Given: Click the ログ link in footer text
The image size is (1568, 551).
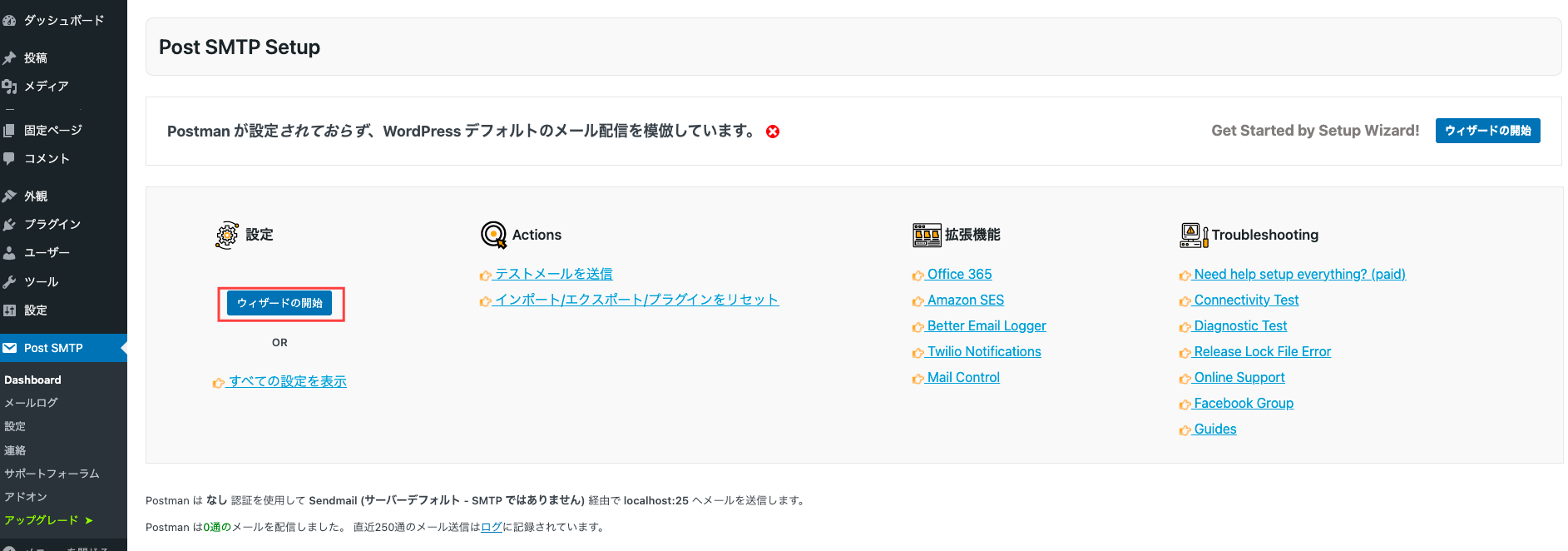Looking at the screenshot, I should pos(492,527).
